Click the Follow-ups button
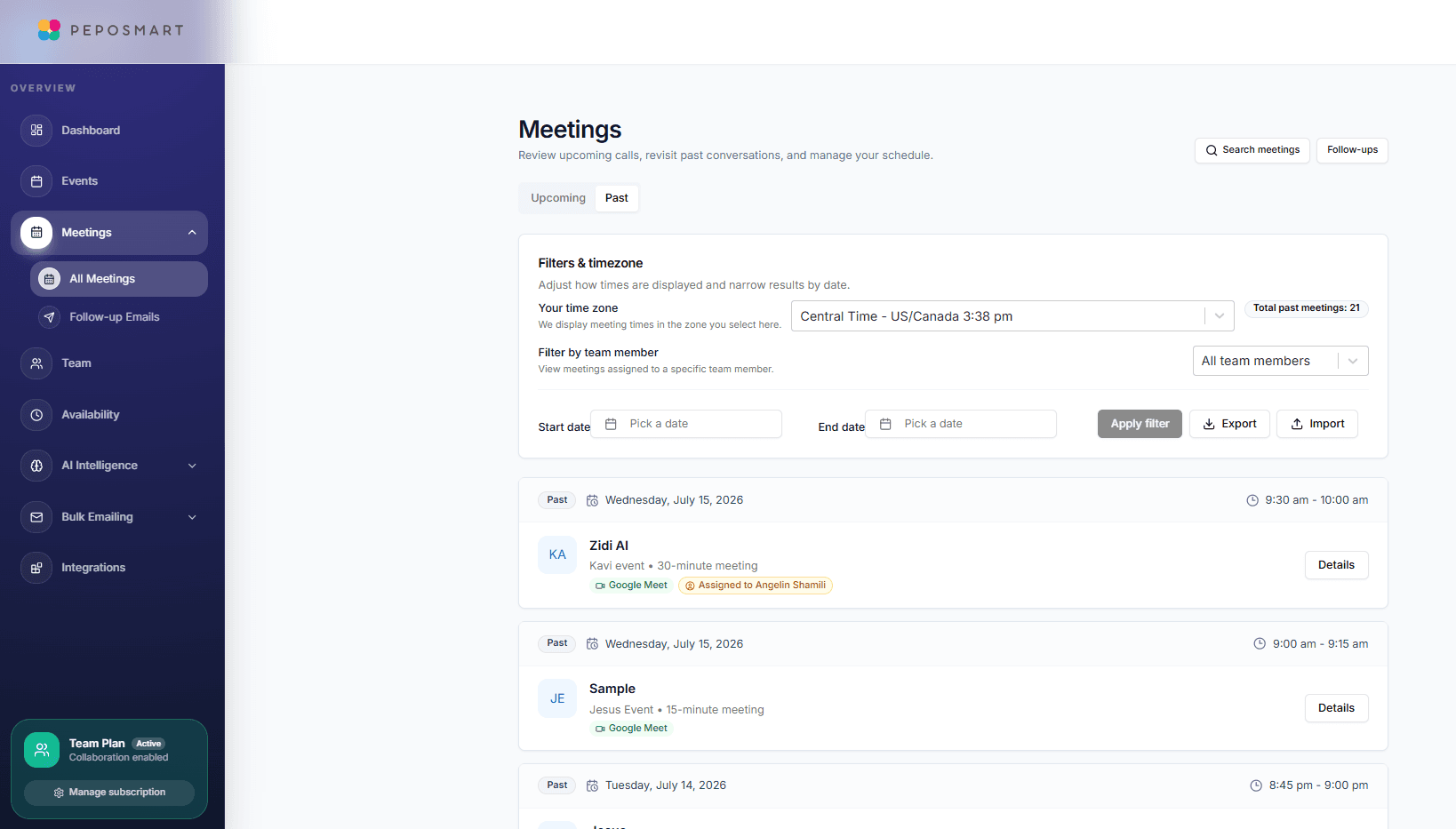The image size is (1456, 829). point(1352,150)
